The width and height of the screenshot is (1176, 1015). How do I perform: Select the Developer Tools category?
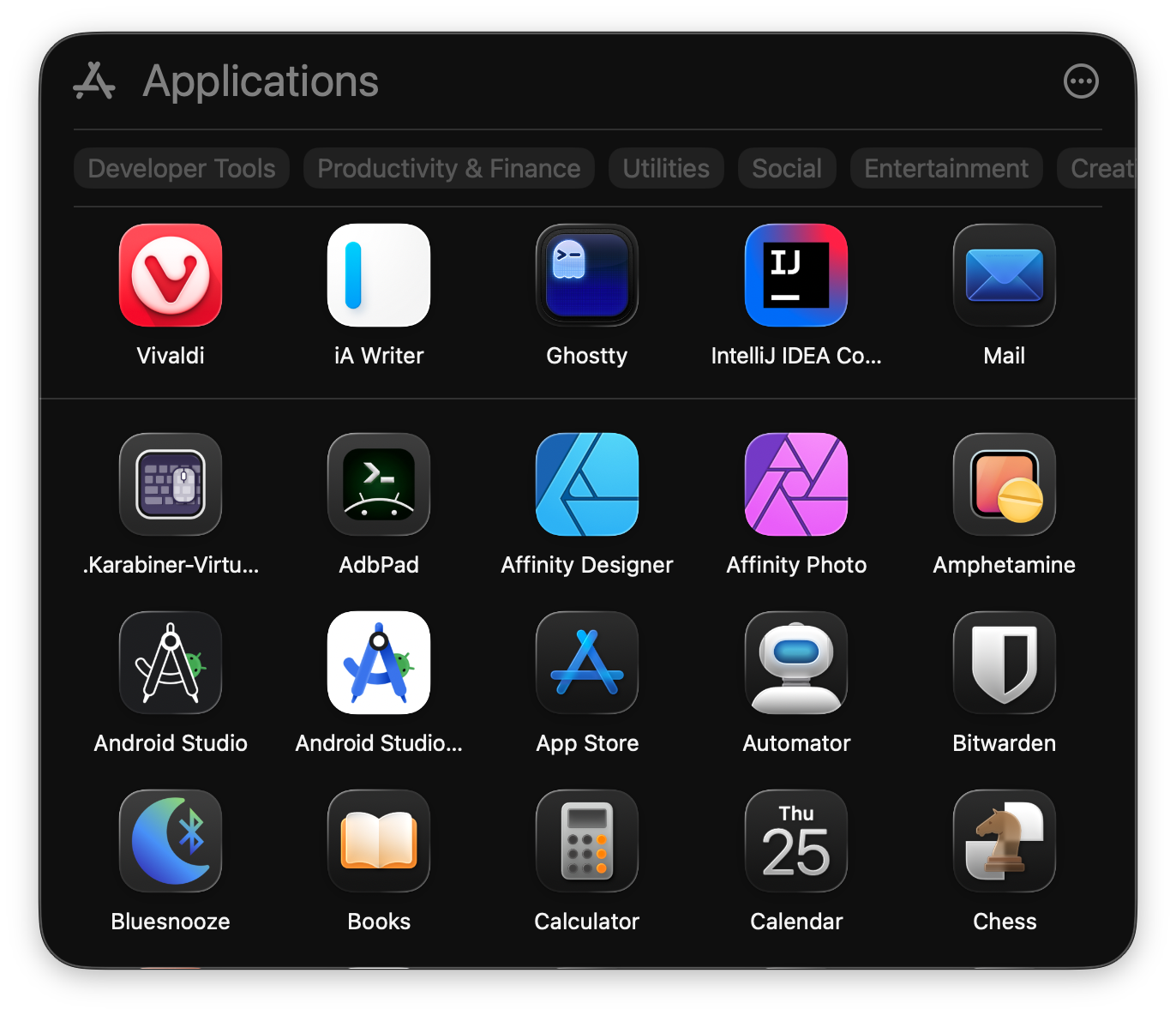[x=182, y=168]
